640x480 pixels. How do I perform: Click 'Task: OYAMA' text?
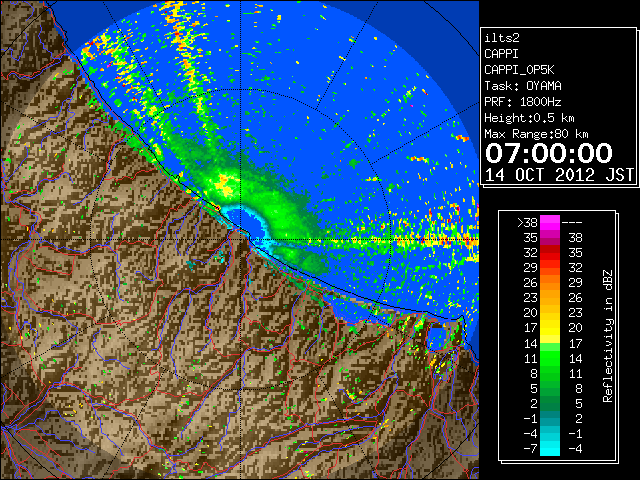[522, 86]
